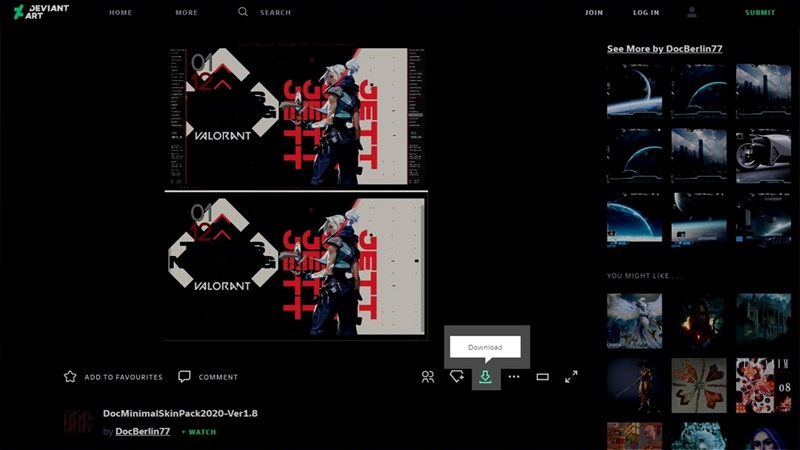The width and height of the screenshot is (800, 450).
Task: Toggle the theater mode rectangle icon
Action: click(x=542, y=377)
